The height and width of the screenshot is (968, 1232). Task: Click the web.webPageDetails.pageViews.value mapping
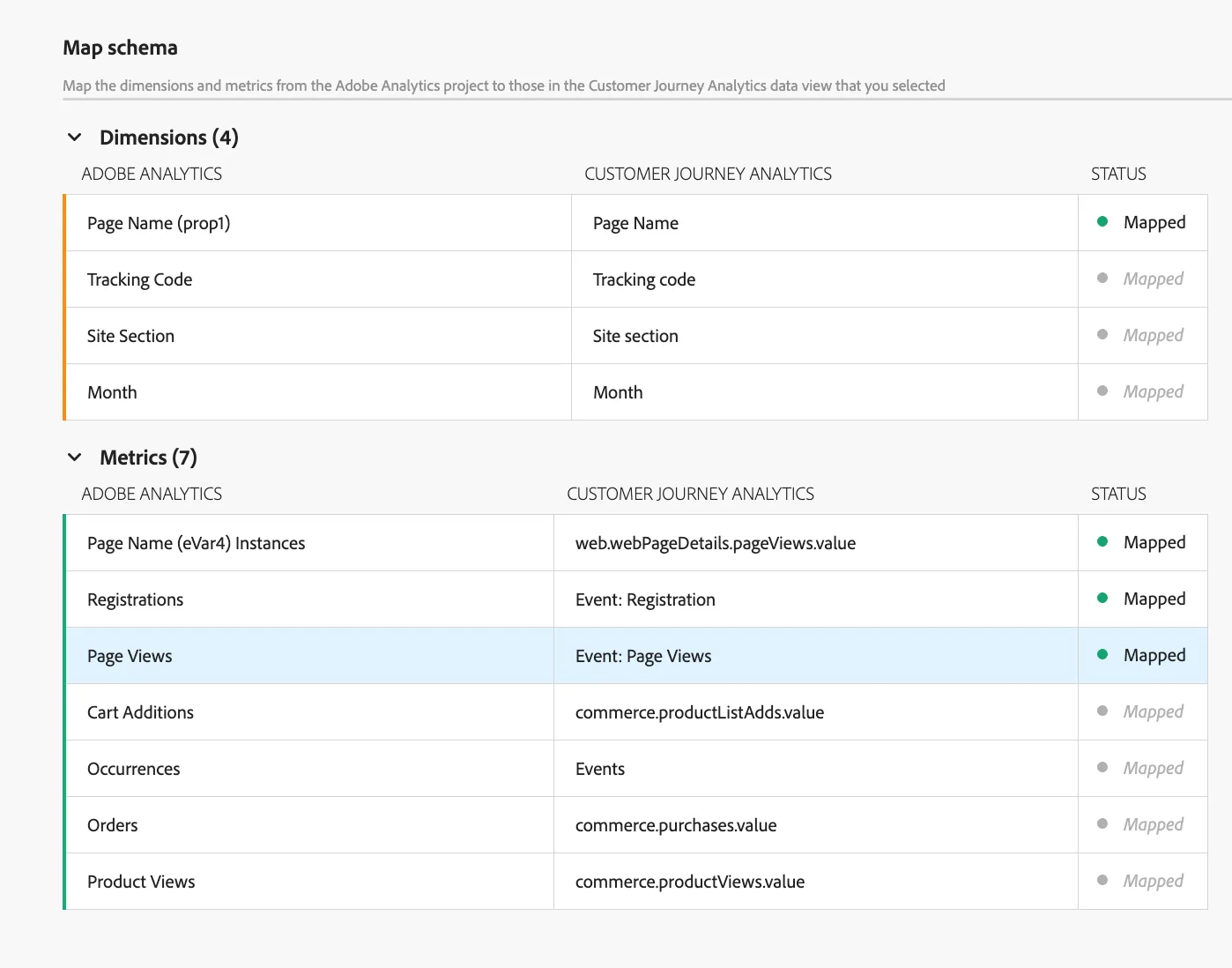pyautogui.click(x=816, y=543)
